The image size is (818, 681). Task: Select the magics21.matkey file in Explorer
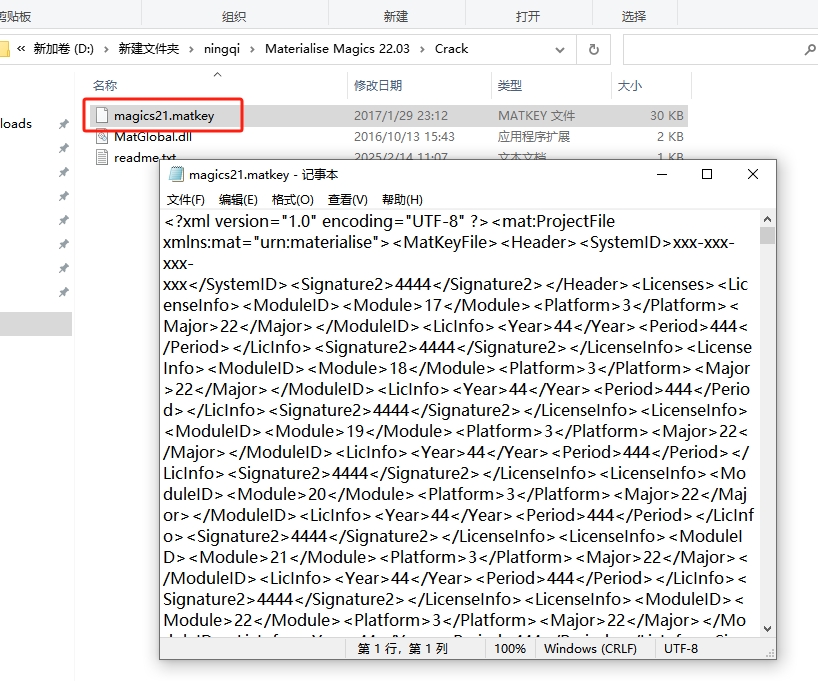coord(164,116)
